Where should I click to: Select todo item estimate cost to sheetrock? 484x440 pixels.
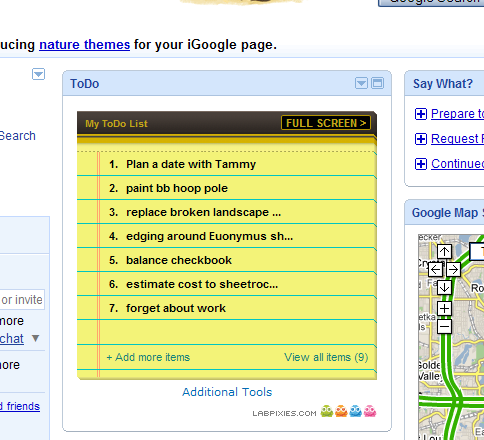click(202, 284)
